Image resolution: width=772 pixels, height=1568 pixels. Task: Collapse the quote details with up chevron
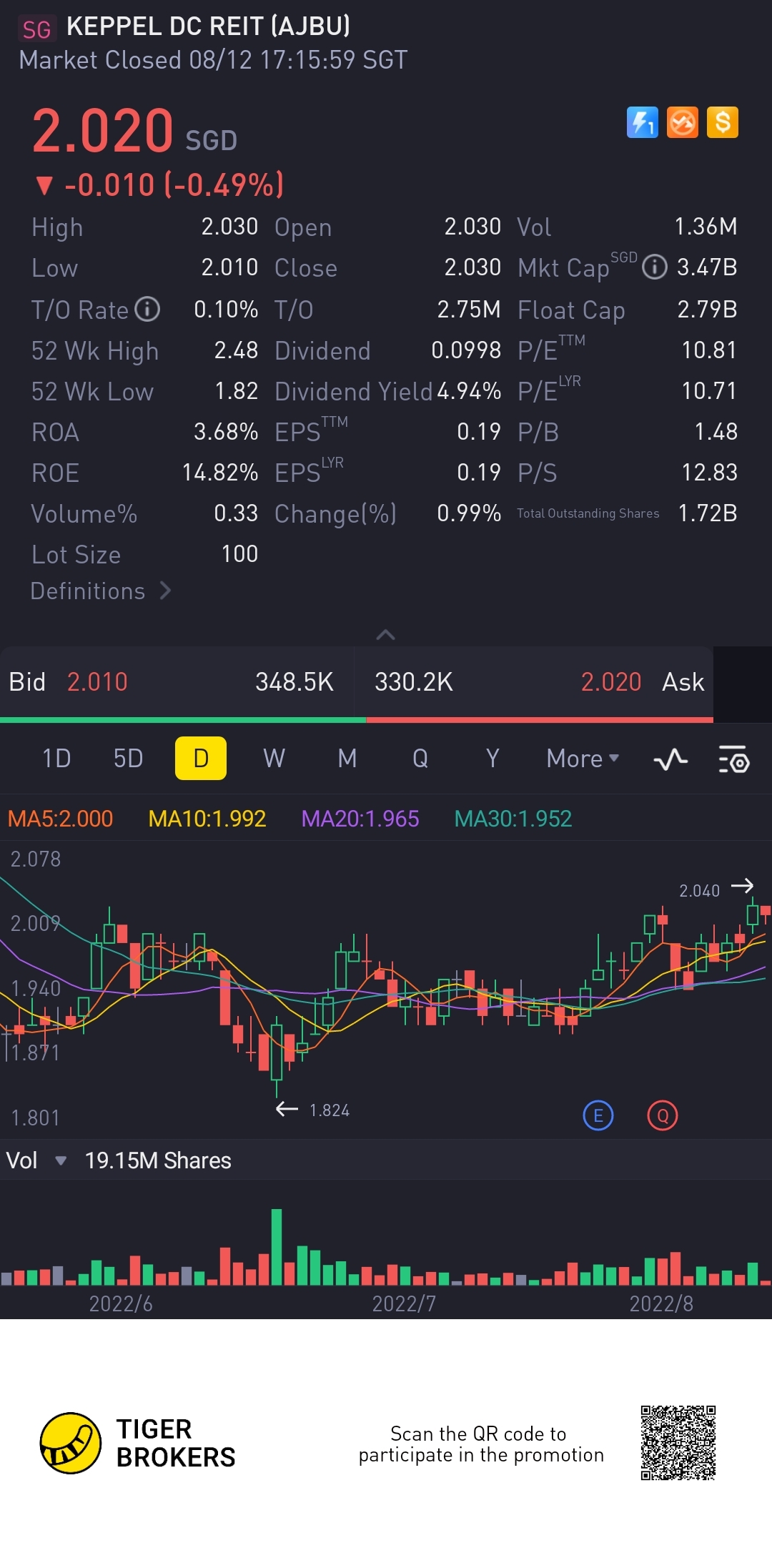tap(385, 634)
